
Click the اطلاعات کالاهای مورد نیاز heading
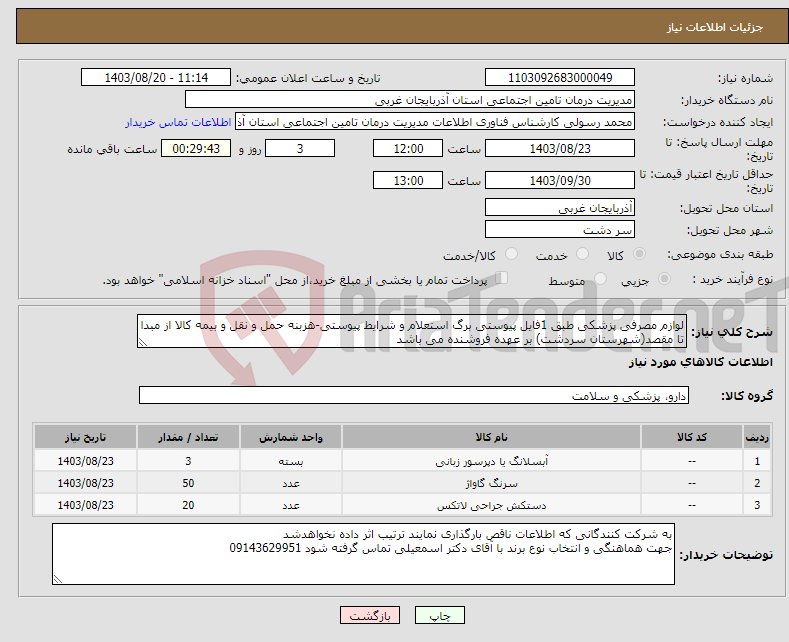[700, 362]
